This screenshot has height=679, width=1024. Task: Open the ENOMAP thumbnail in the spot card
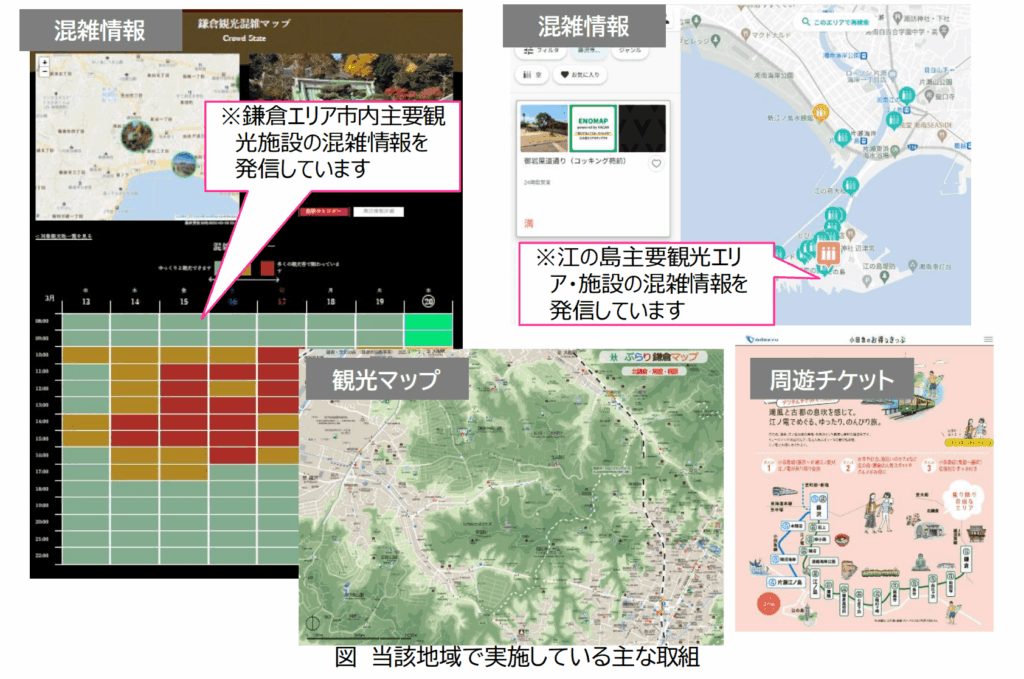pos(595,128)
